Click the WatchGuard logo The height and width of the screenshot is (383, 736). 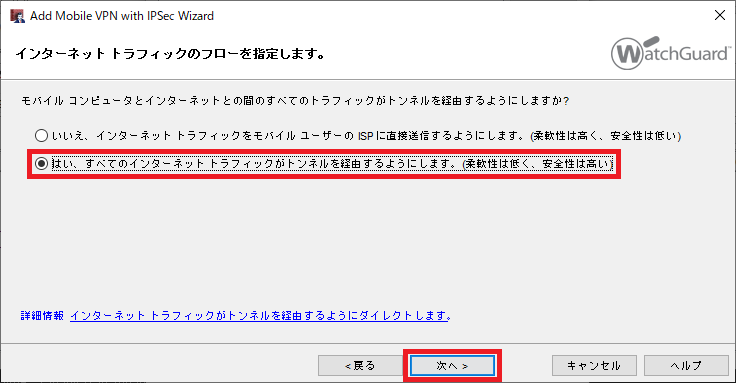pyautogui.click(x=671, y=53)
